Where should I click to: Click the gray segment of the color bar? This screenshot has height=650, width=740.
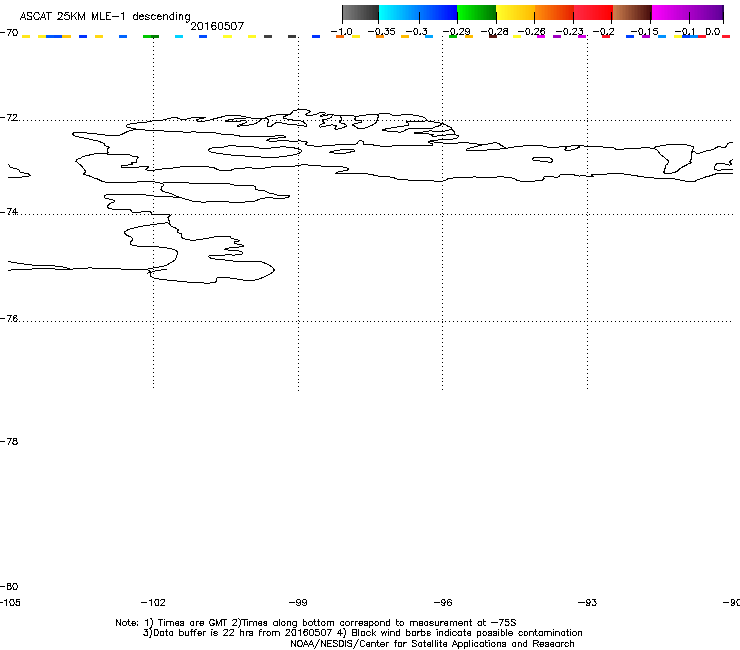tap(361, 13)
